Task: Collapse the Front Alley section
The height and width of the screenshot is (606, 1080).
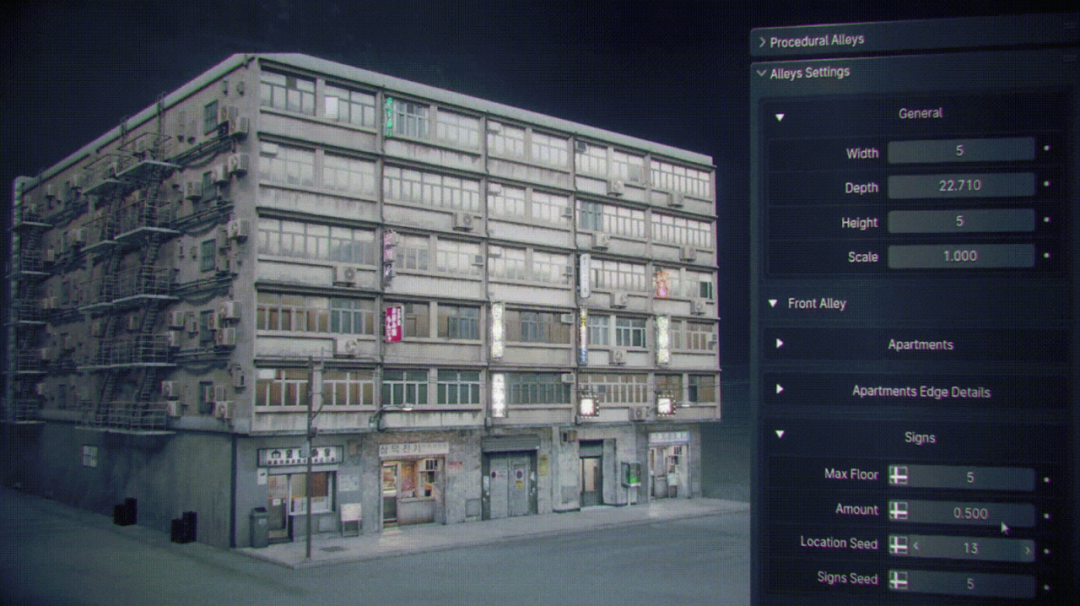Action: (773, 303)
